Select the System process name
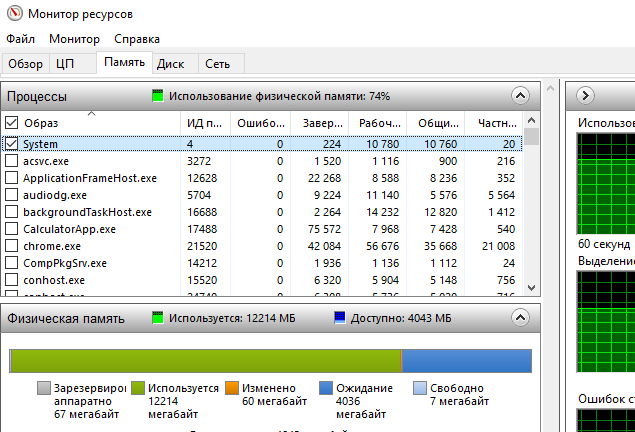The width and height of the screenshot is (635, 432). point(40,144)
